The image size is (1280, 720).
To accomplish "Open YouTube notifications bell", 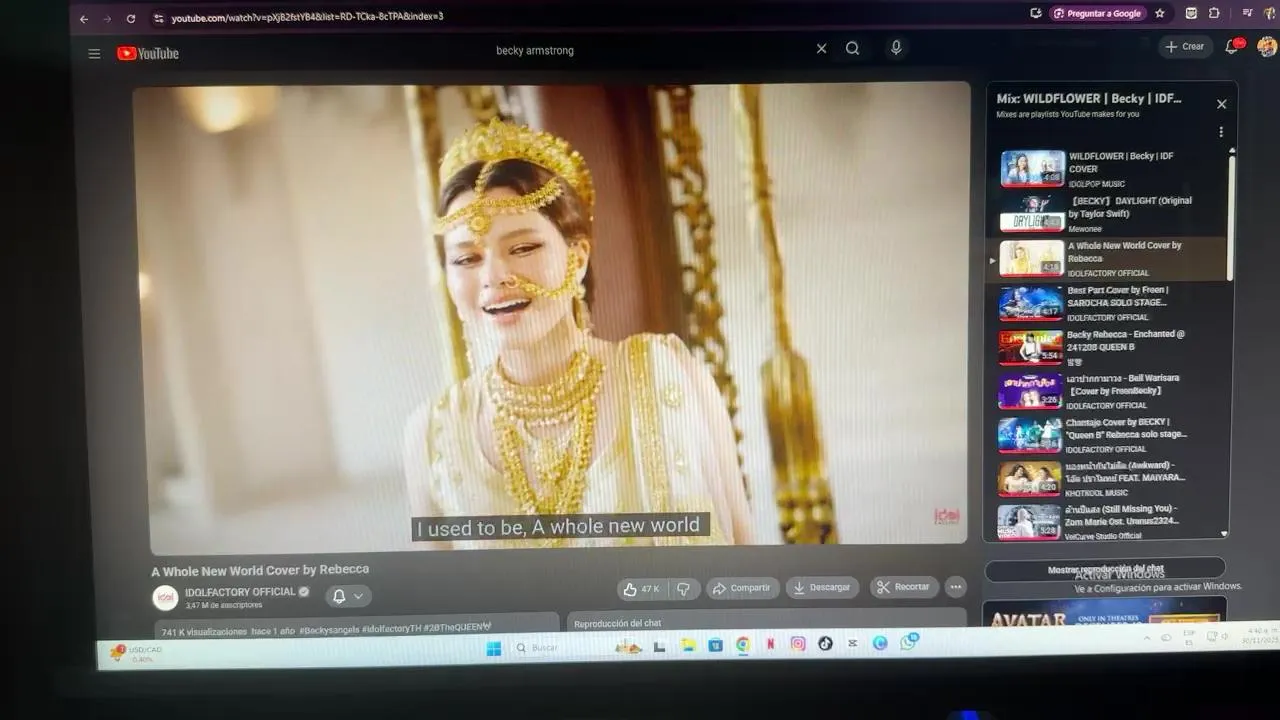I will point(1232,47).
